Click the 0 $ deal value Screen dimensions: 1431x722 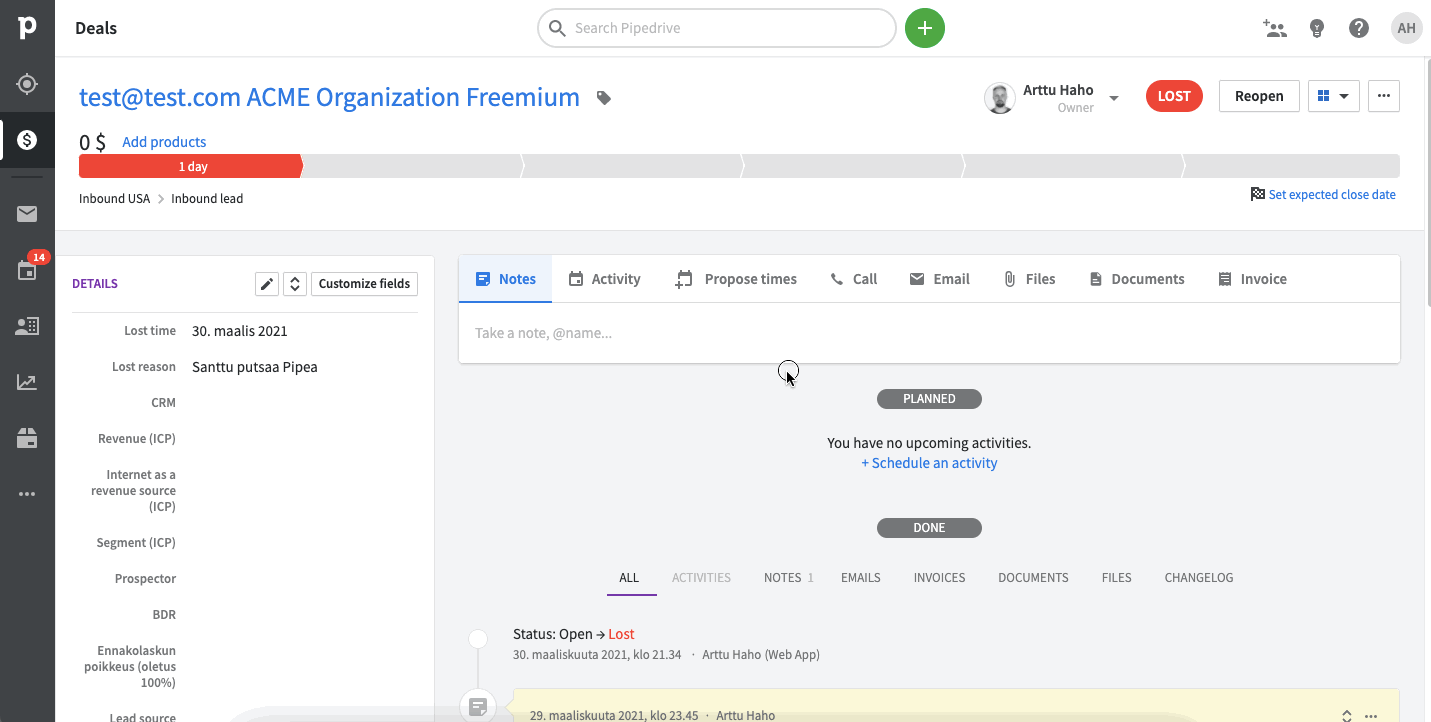click(x=92, y=142)
